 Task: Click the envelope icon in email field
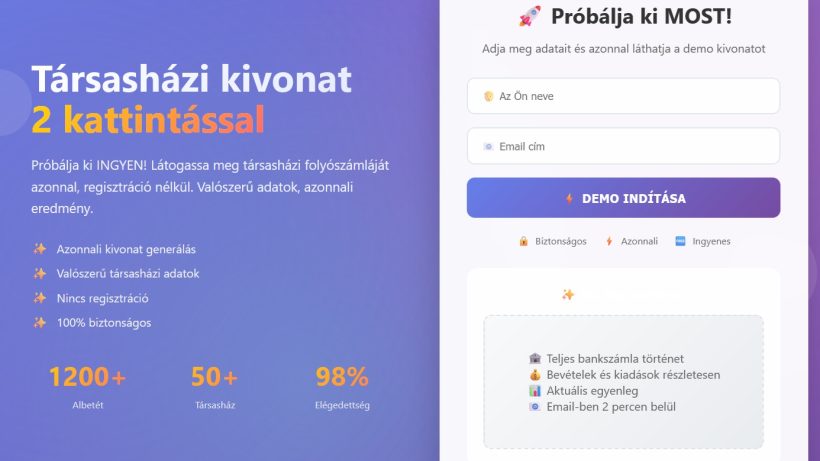[x=488, y=146]
